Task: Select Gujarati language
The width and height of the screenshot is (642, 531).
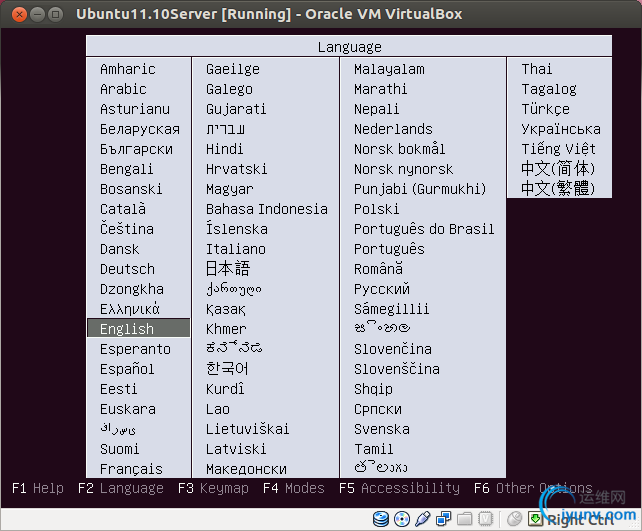Action: tap(236, 109)
